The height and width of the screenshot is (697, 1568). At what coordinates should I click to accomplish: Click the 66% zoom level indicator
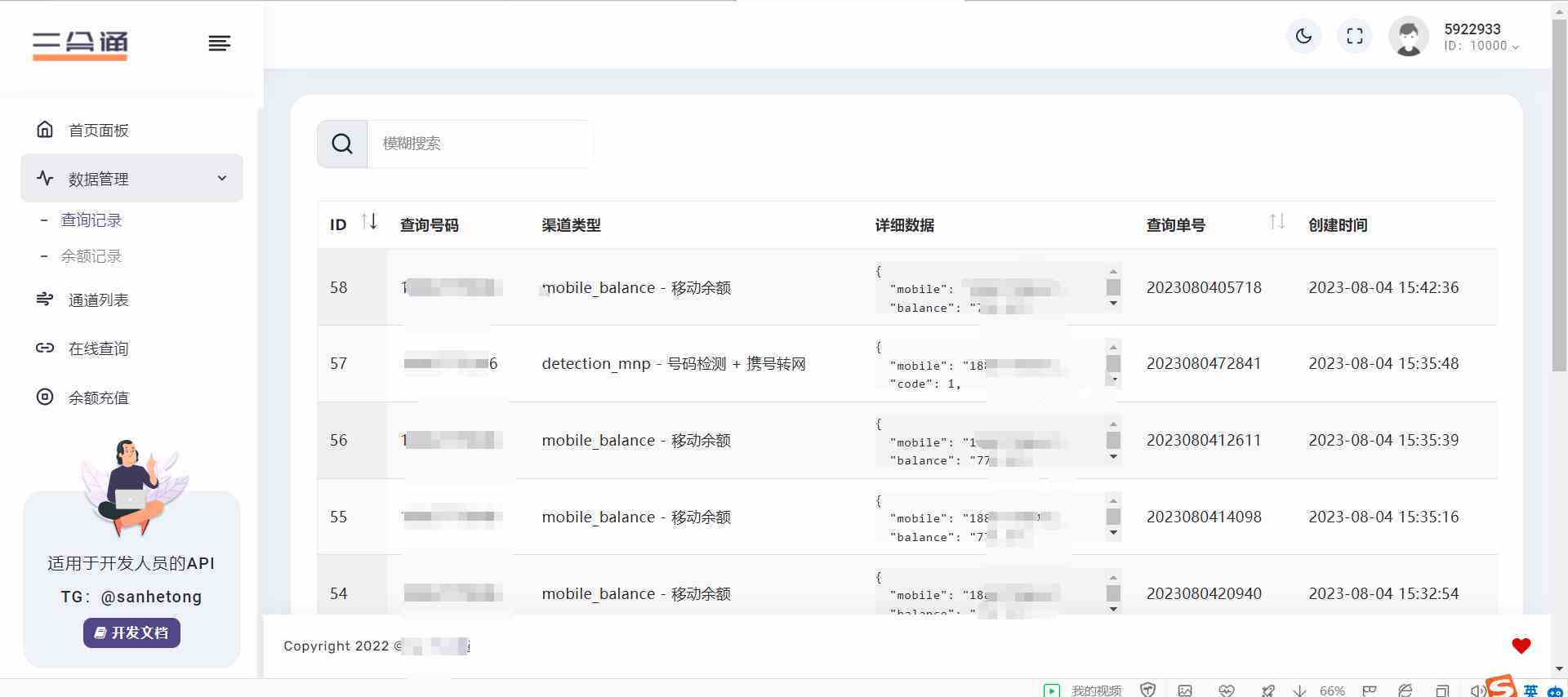pos(1332,690)
